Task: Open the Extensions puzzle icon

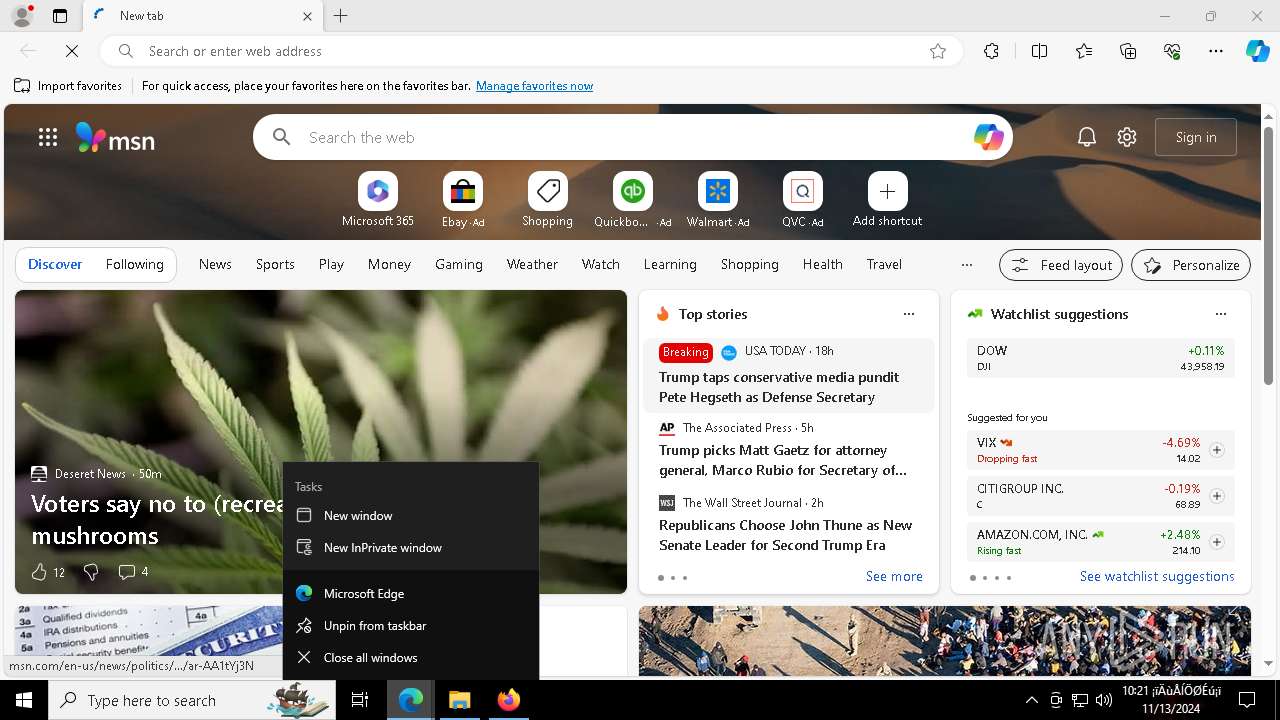Action: point(991,51)
